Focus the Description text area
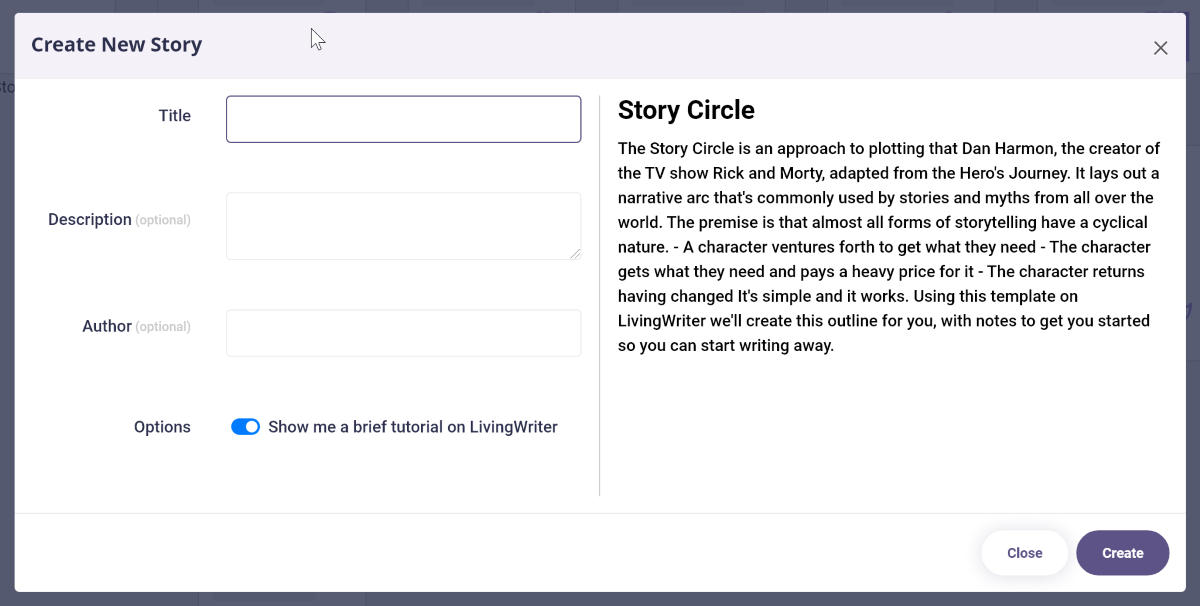The height and width of the screenshot is (606, 1200). (403, 226)
